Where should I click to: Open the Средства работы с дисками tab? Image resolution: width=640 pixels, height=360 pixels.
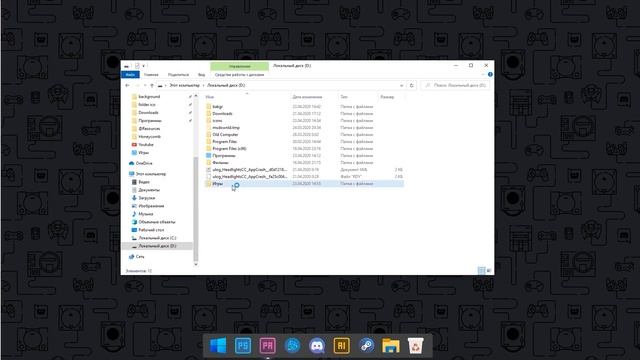click(240, 75)
